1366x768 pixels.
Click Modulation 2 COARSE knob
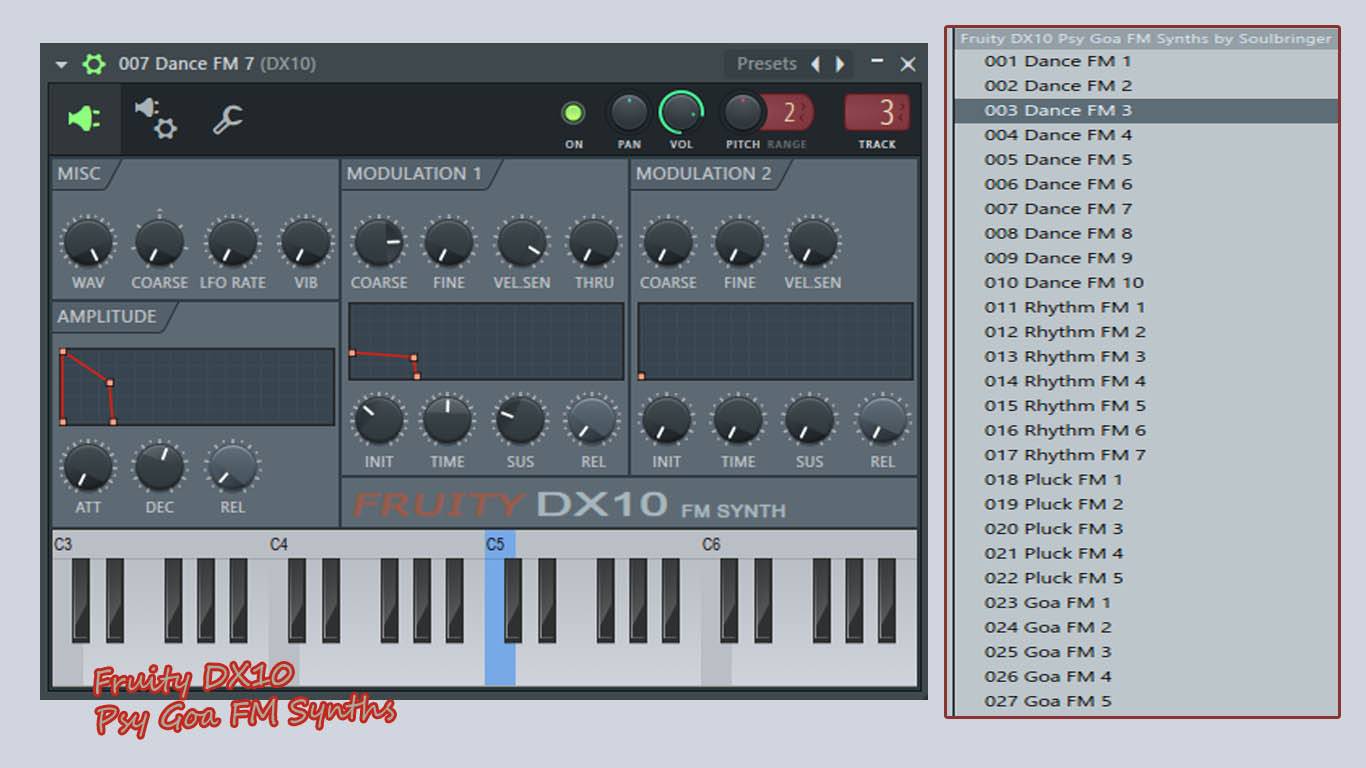tap(667, 243)
